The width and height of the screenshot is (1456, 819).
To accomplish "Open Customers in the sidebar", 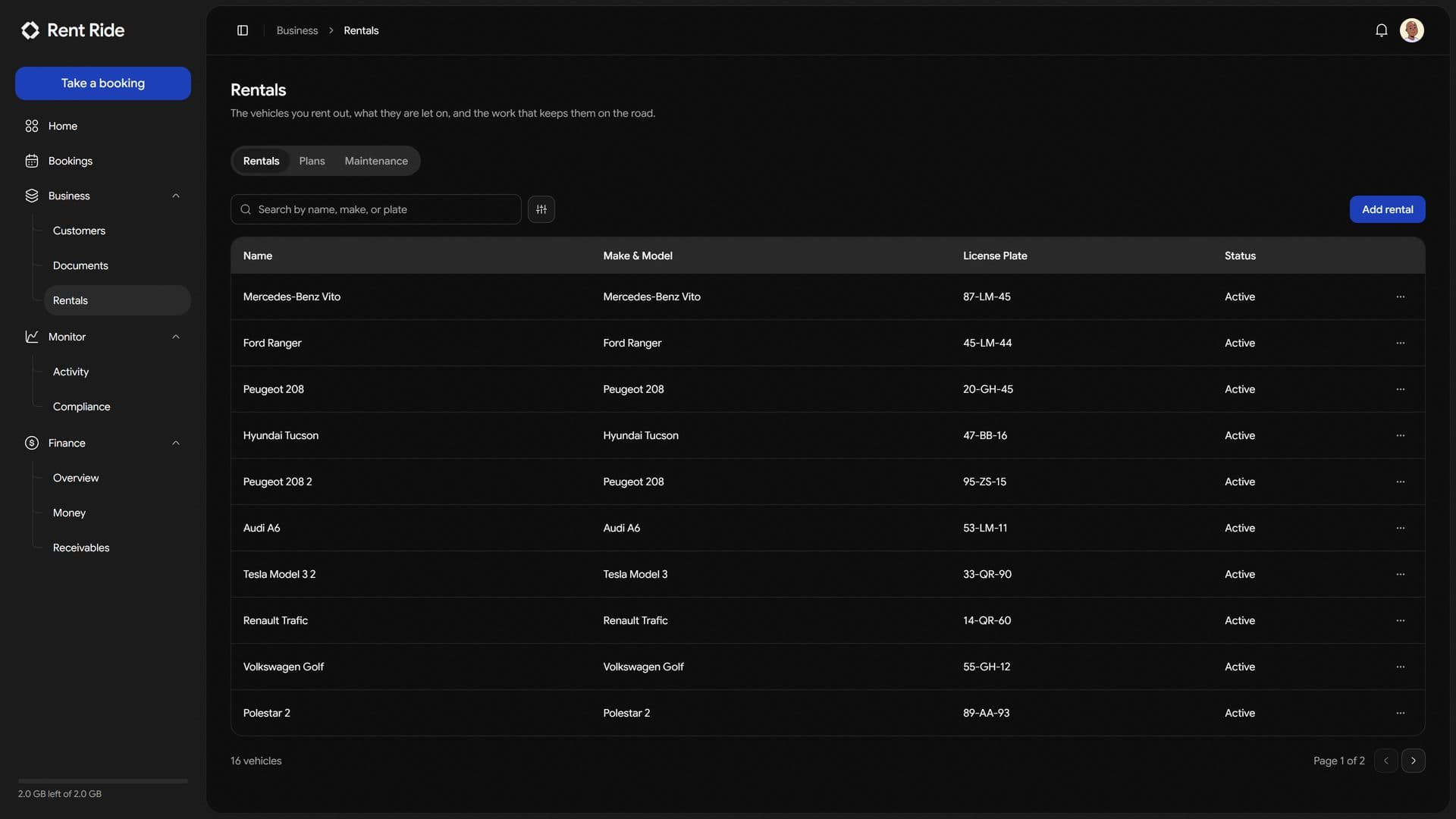I will tap(118, 231).
